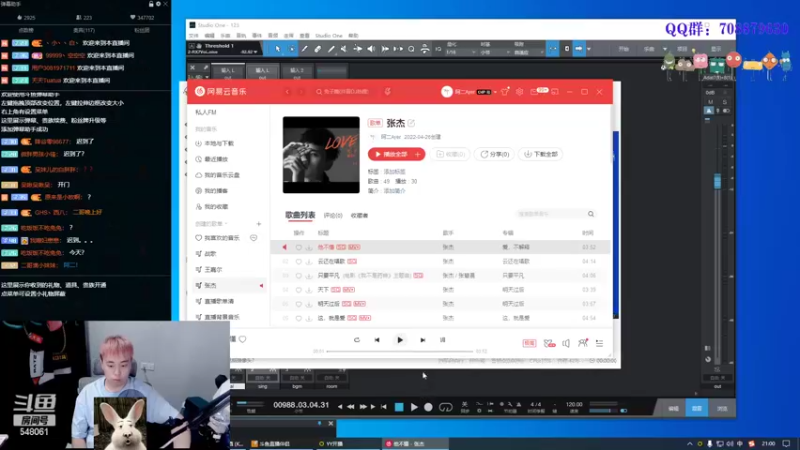800x450 pixels.
Task: Open NetEase Cloud Music settings gear
Action: [519, 92]
